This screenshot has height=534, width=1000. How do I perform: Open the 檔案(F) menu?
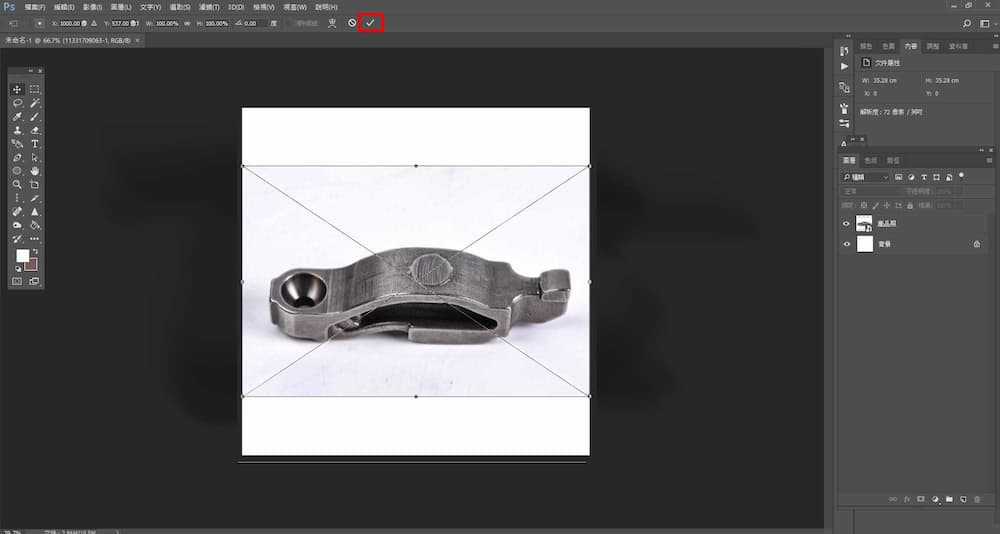click(x=34, y=7)
